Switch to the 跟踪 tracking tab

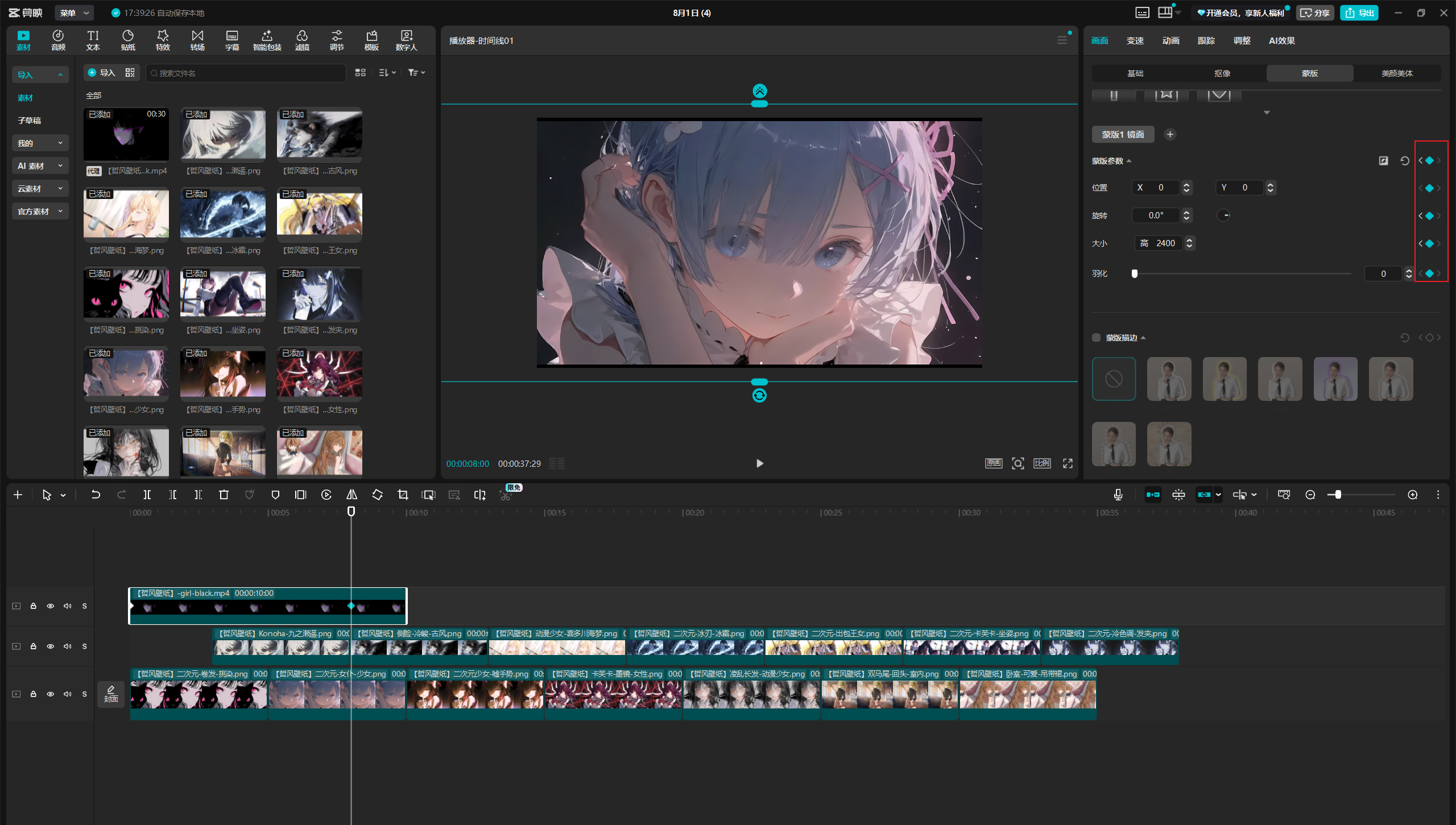pyautogui.click(x=1206, y=40)
